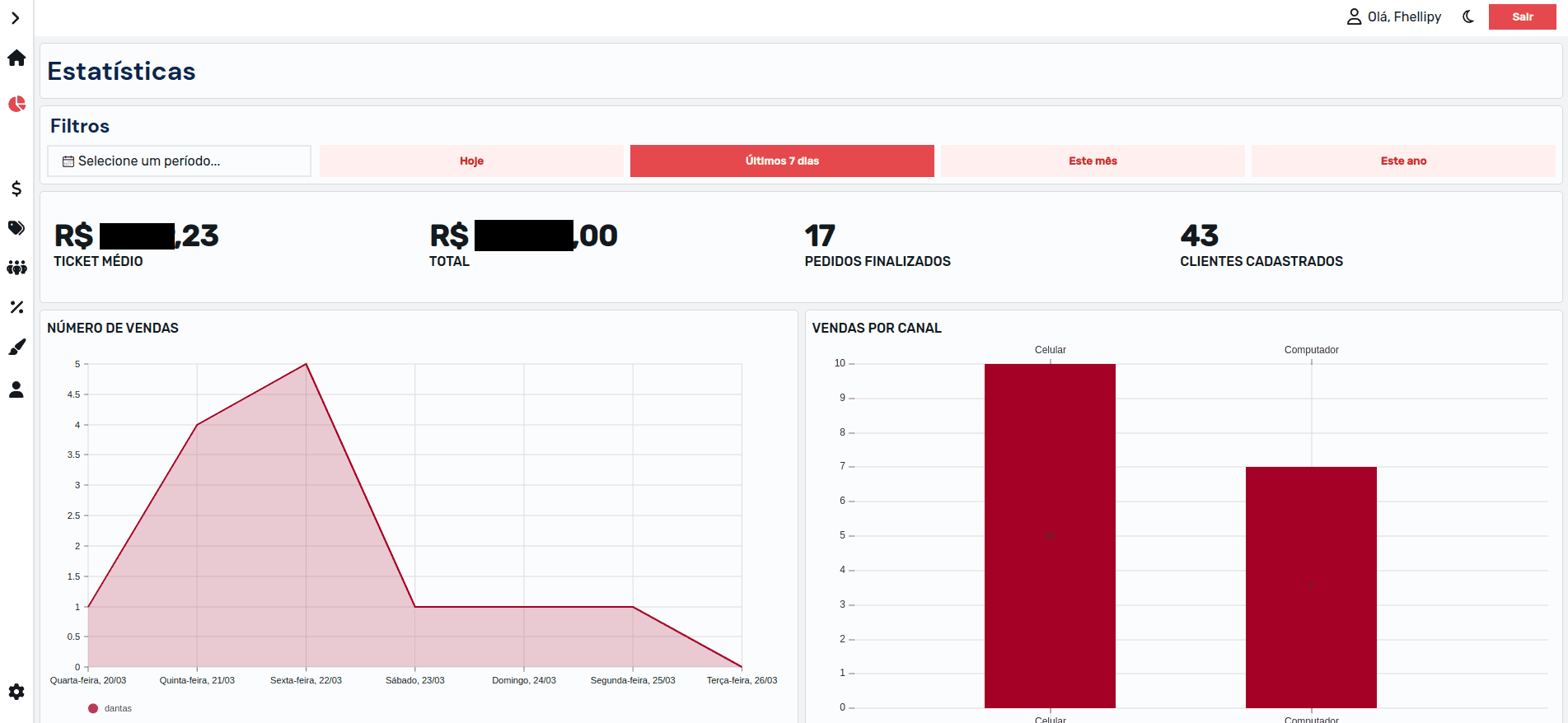Click the Sábado, 23/03 axis label
The width and height of the screenshot is (1568, 723).
(x=415, y=680)
